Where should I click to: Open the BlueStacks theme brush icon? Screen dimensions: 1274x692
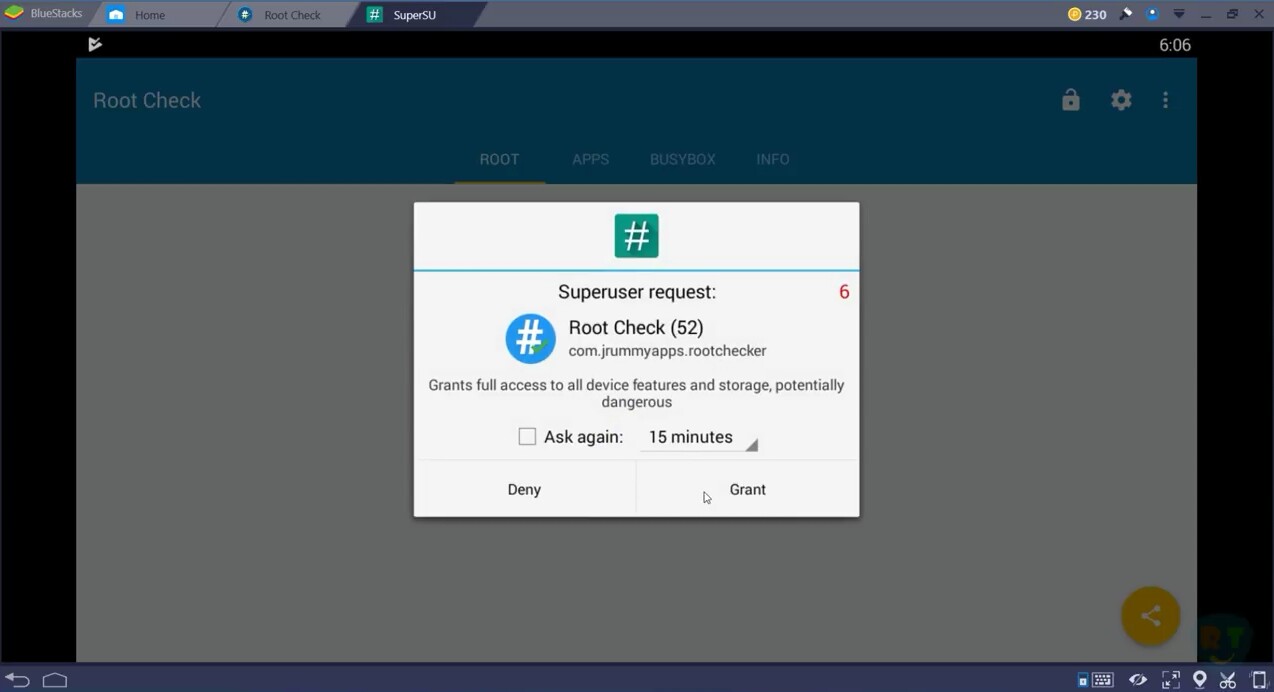[1126, 14]
